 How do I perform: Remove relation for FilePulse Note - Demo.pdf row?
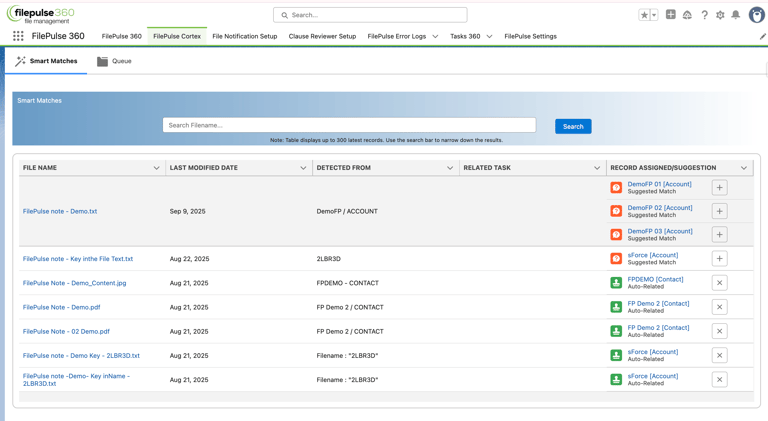coord(720,307)
